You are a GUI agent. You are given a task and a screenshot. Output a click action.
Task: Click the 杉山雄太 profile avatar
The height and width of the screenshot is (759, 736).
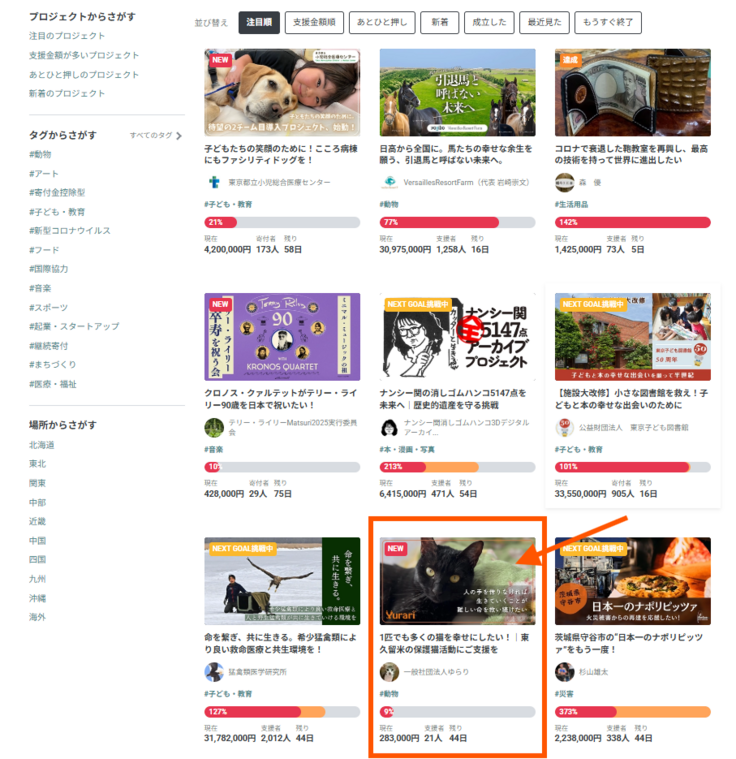click(x=564, y=672)
